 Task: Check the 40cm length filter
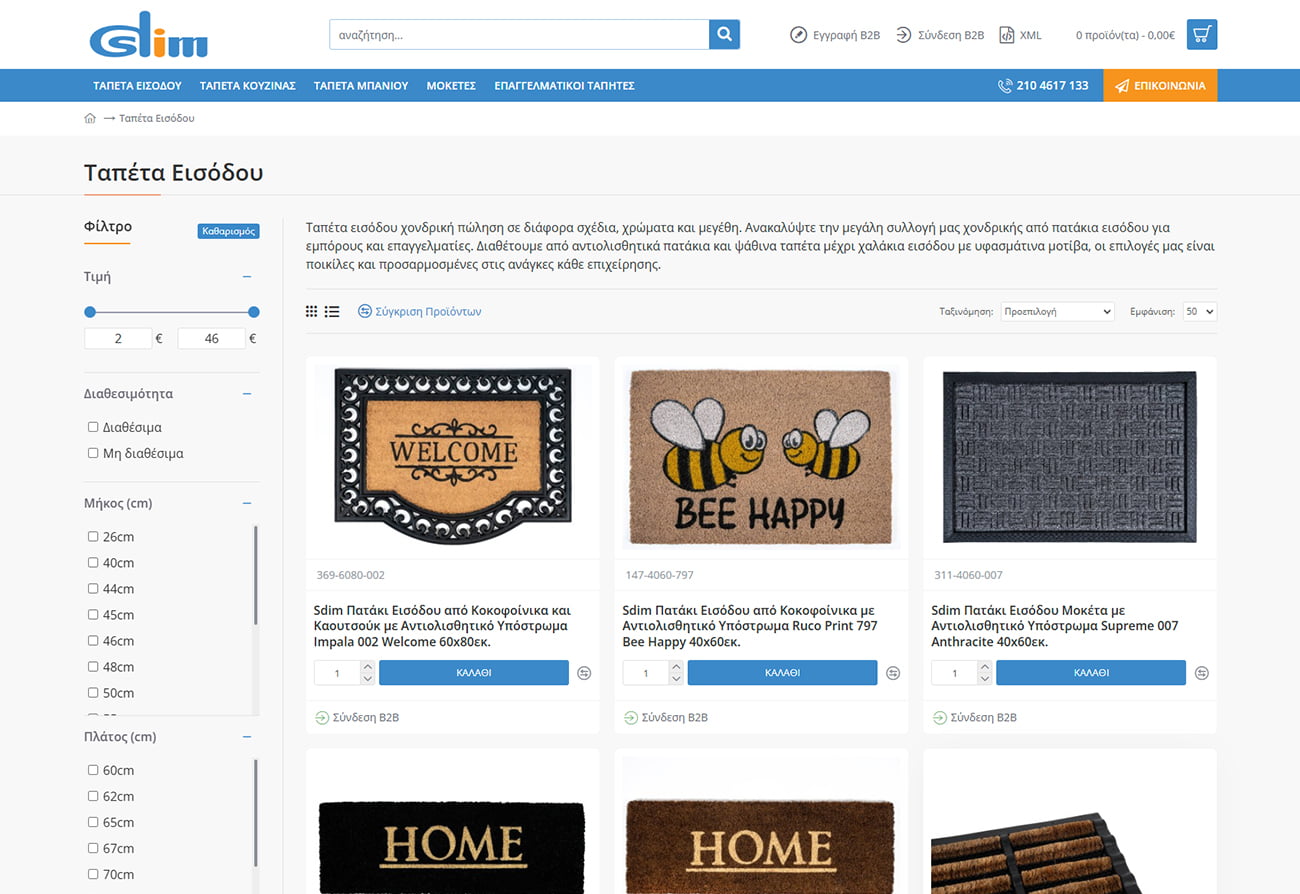[93, 563]
